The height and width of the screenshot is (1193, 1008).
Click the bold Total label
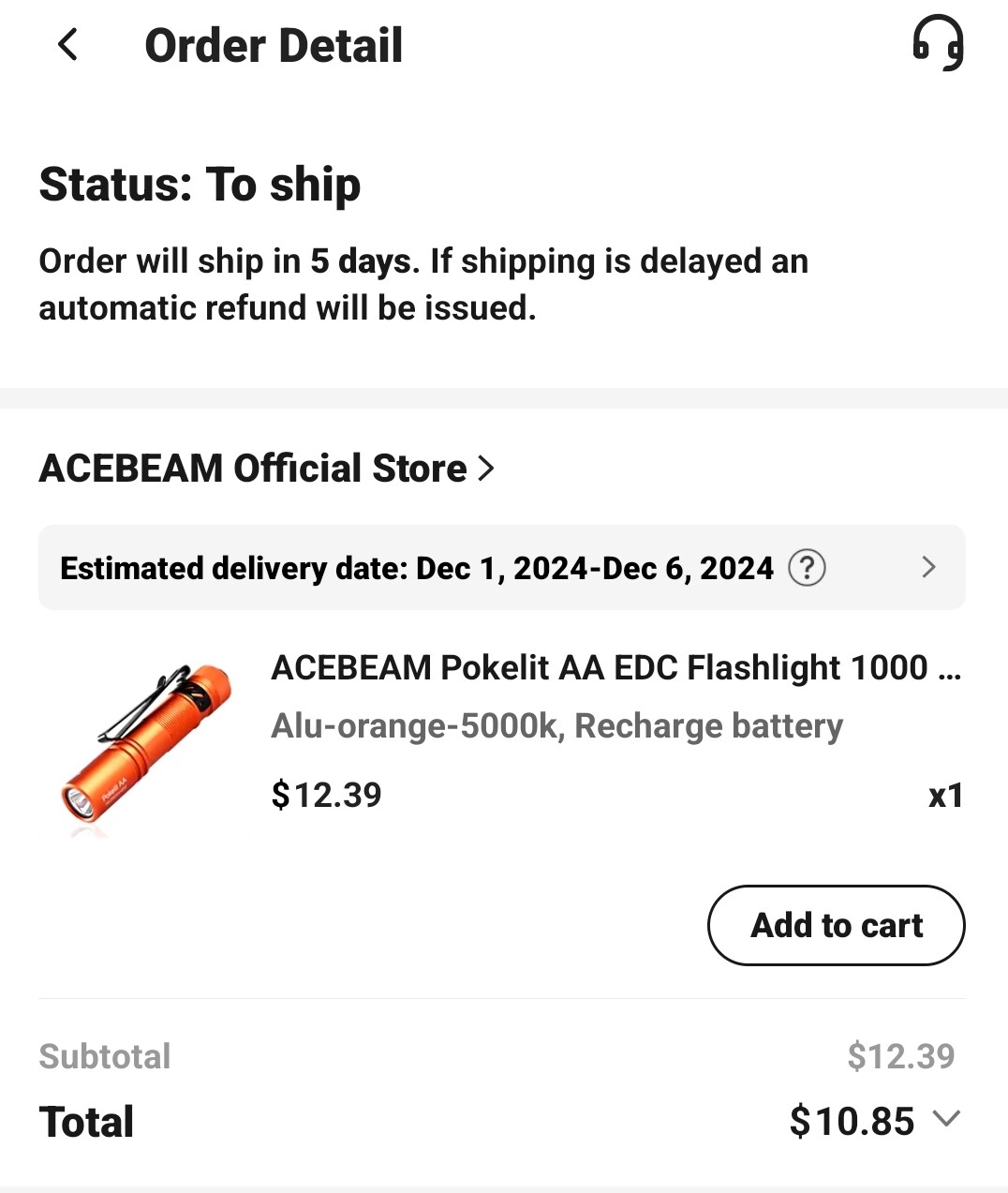point(86,1122)
